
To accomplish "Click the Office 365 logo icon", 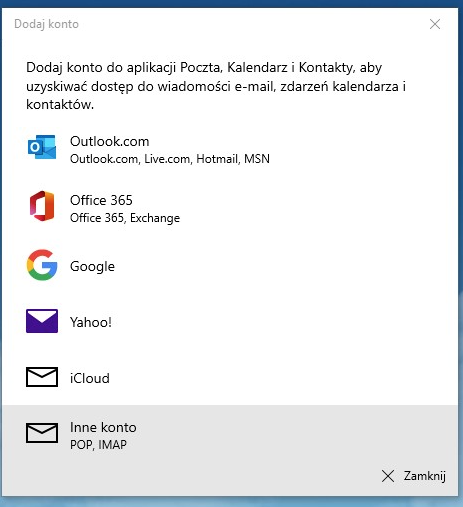I will 42,206.
